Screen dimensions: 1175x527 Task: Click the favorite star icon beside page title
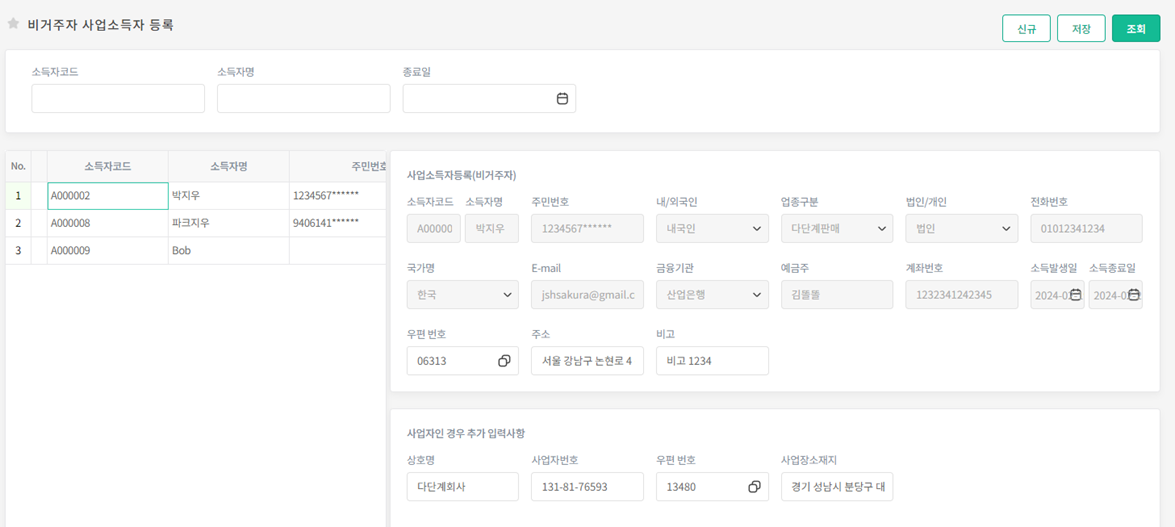click(x=13, y=24)
